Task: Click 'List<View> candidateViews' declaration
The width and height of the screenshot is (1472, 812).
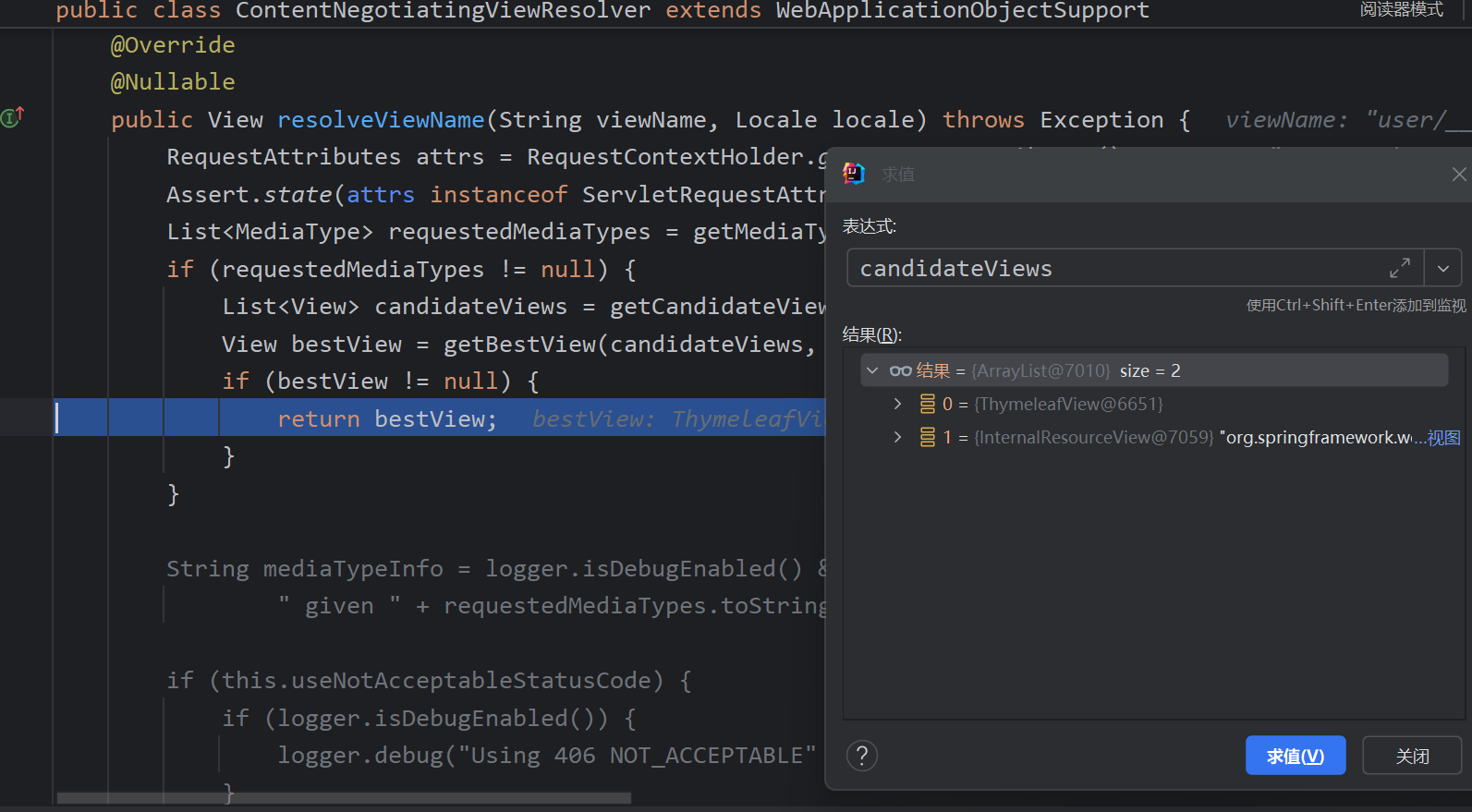Action: (395, 307)
